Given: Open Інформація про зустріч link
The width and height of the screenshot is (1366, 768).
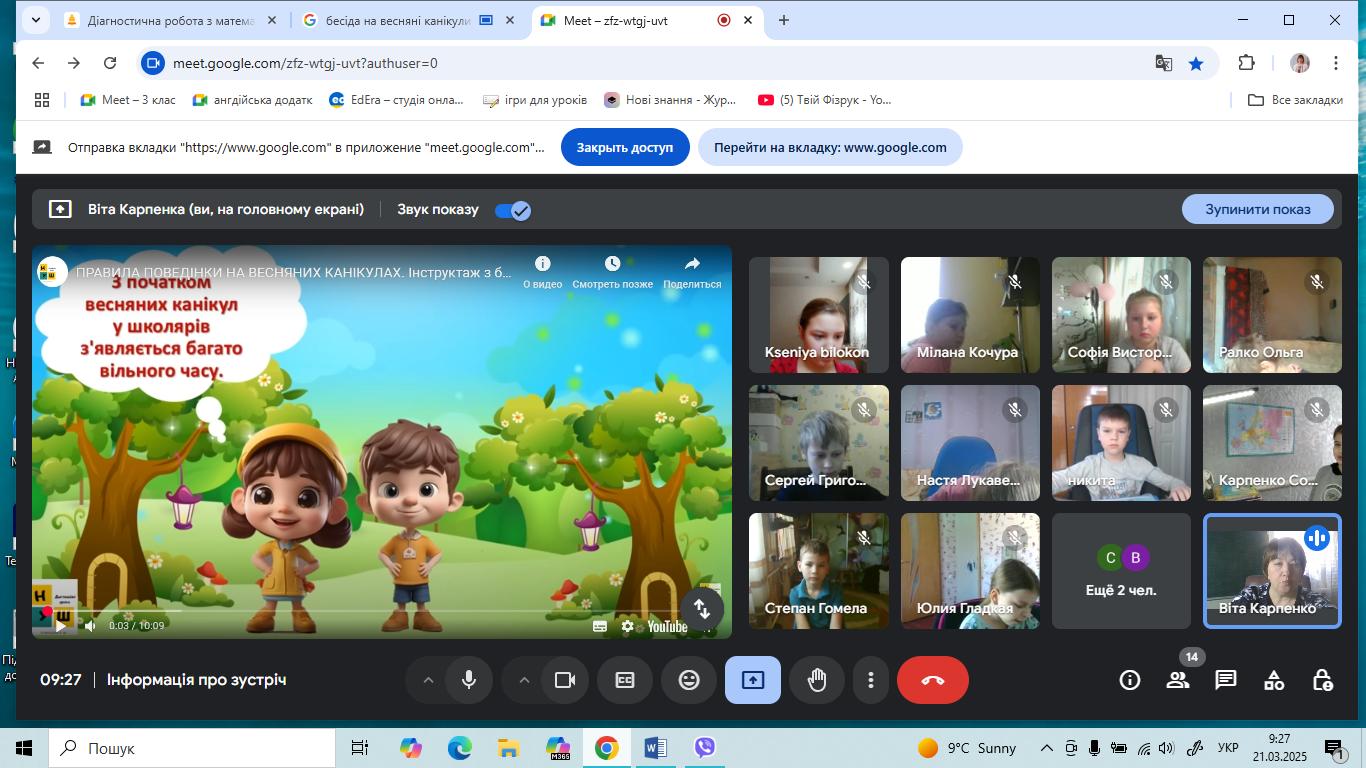Looking at the screenshot, I should click(197, 680).
